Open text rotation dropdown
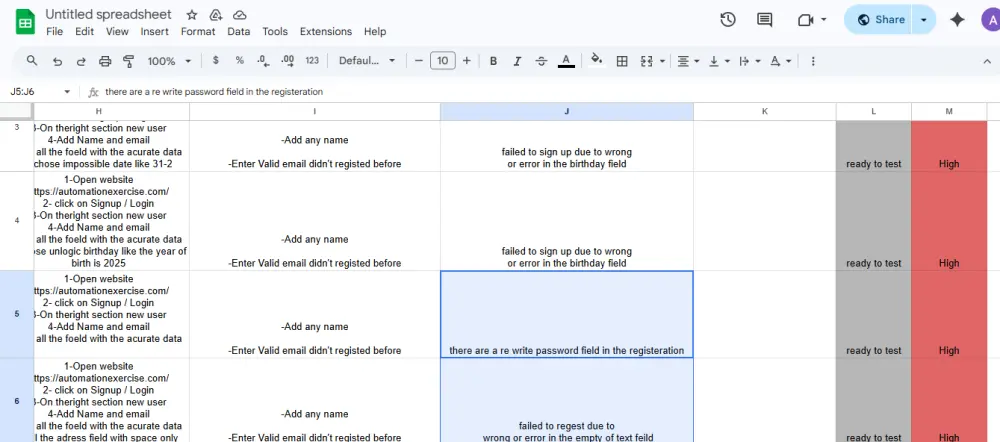Image resolution: width=1000 pixels, height=442 pixels. click(780, 61)
